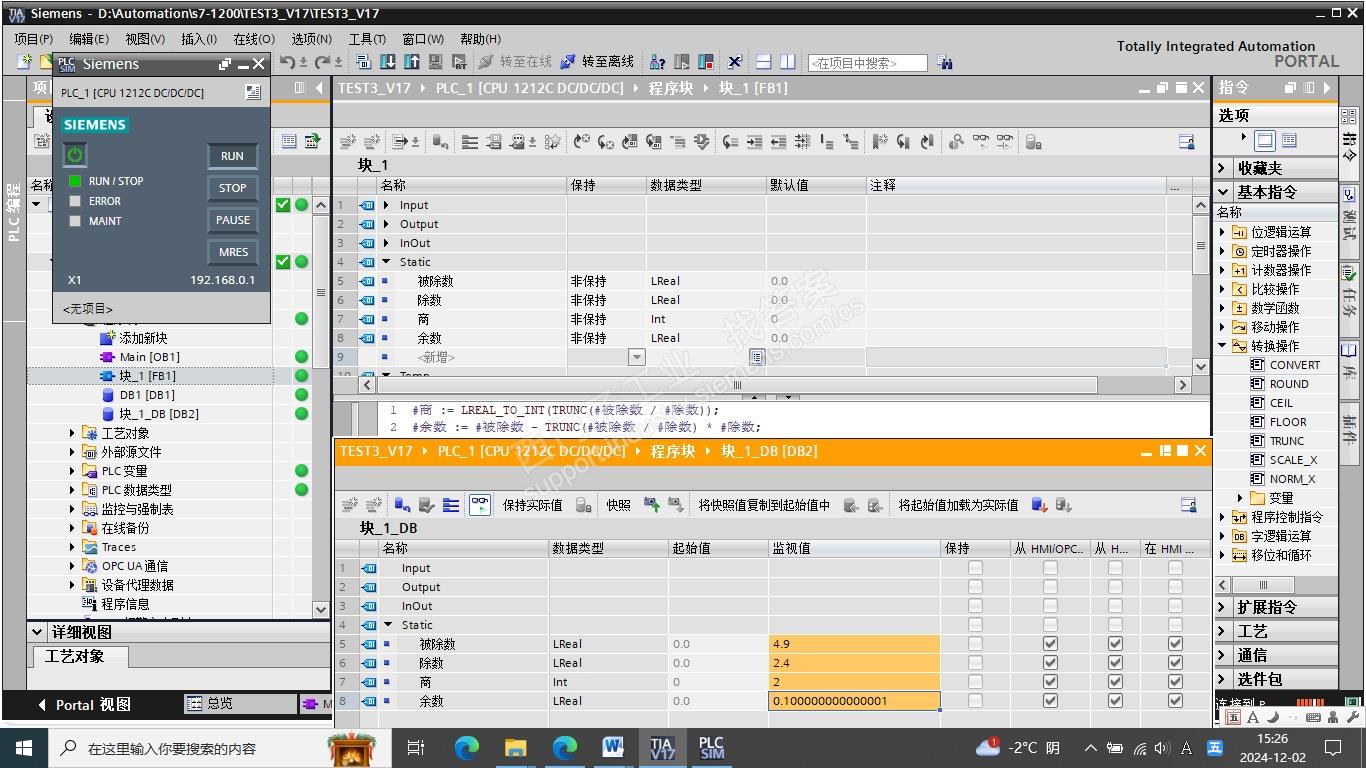This screenshot has width=1366, height=768.
Task: Click the download to device icon
Action: 388,62
